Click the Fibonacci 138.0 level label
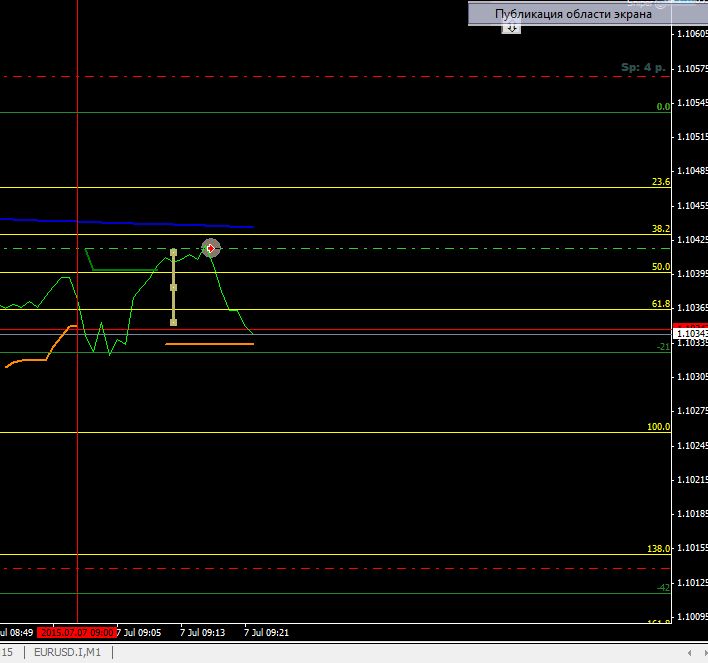The image size is (708, 663). click(658, 549)
